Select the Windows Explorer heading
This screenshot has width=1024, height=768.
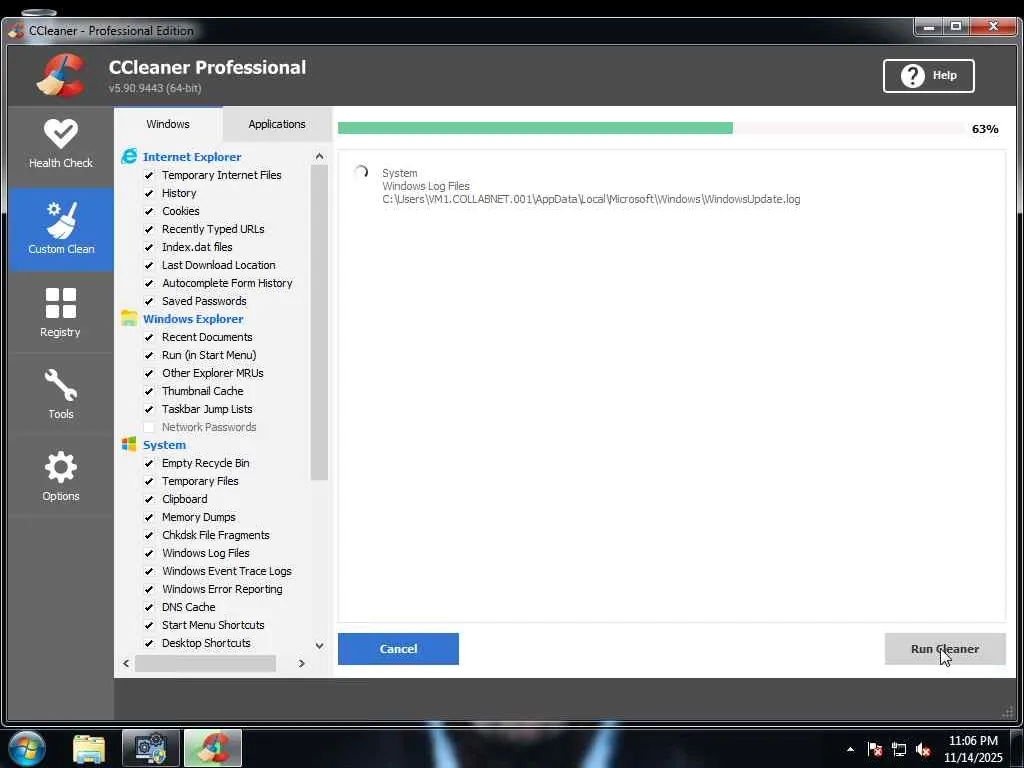193,319
